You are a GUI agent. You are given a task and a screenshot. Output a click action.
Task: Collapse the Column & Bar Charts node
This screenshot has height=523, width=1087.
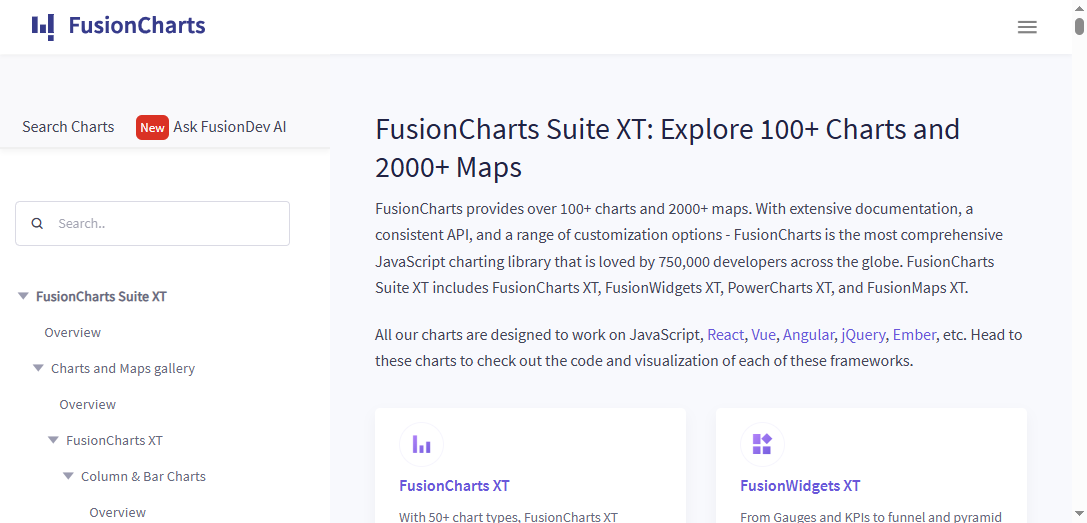tap(68, 477)
